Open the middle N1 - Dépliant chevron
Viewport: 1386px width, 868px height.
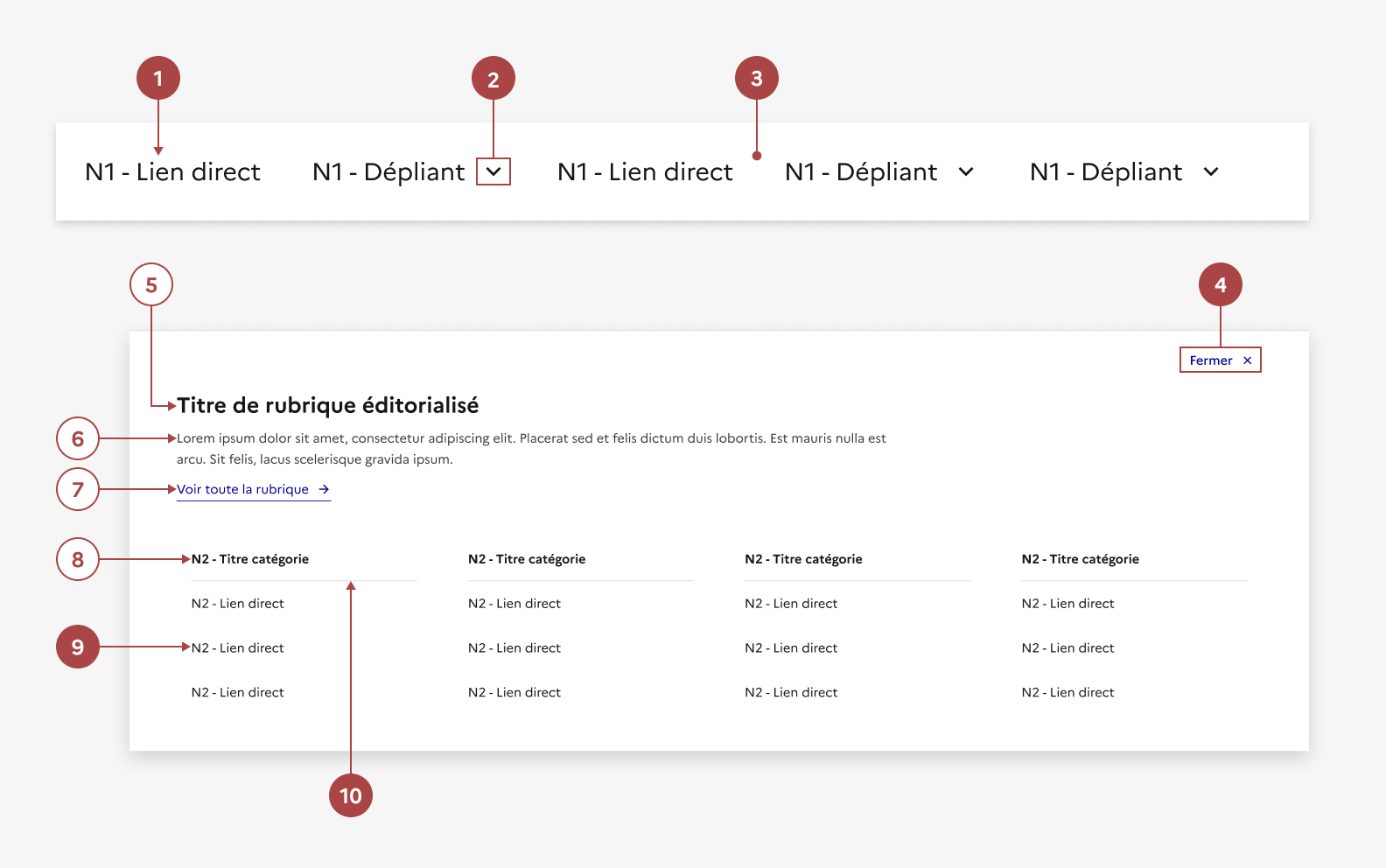pyautogui.click(x=966, y=171)
